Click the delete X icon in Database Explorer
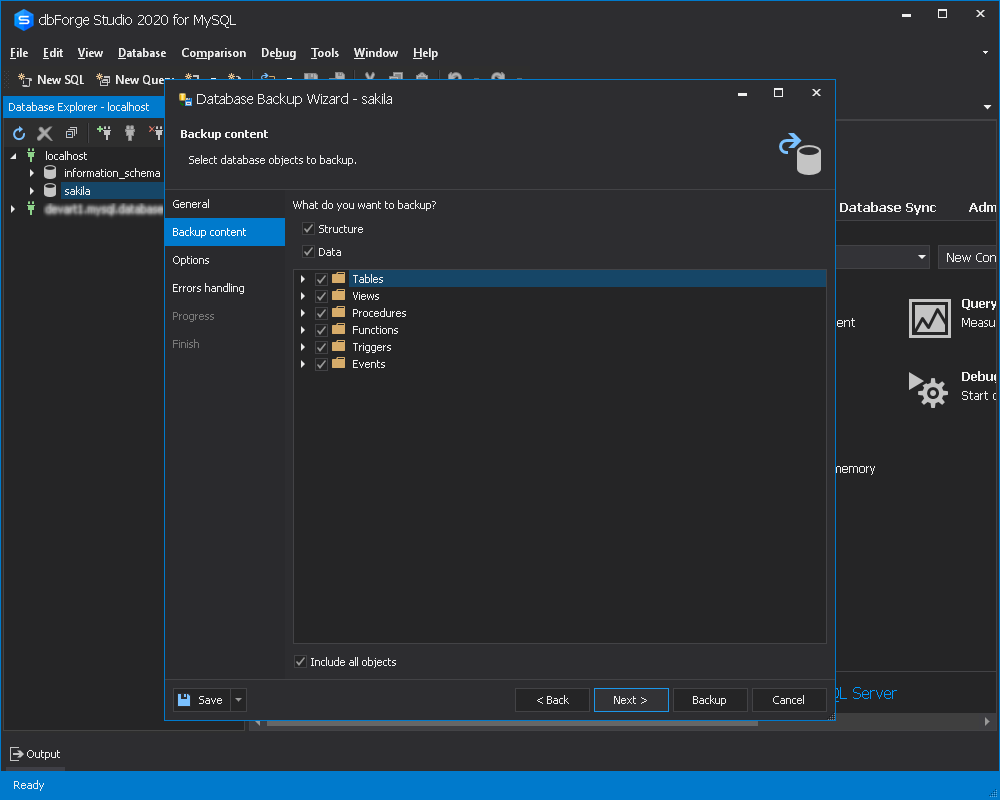 coord(45,133)
